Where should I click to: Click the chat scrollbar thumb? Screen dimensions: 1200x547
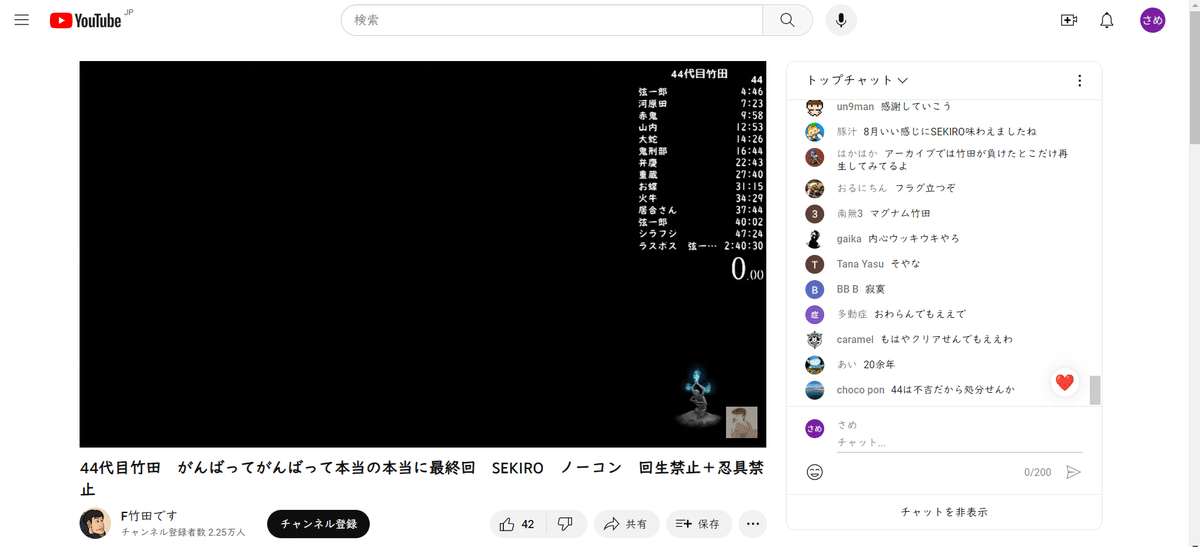tap(1095, 390)
